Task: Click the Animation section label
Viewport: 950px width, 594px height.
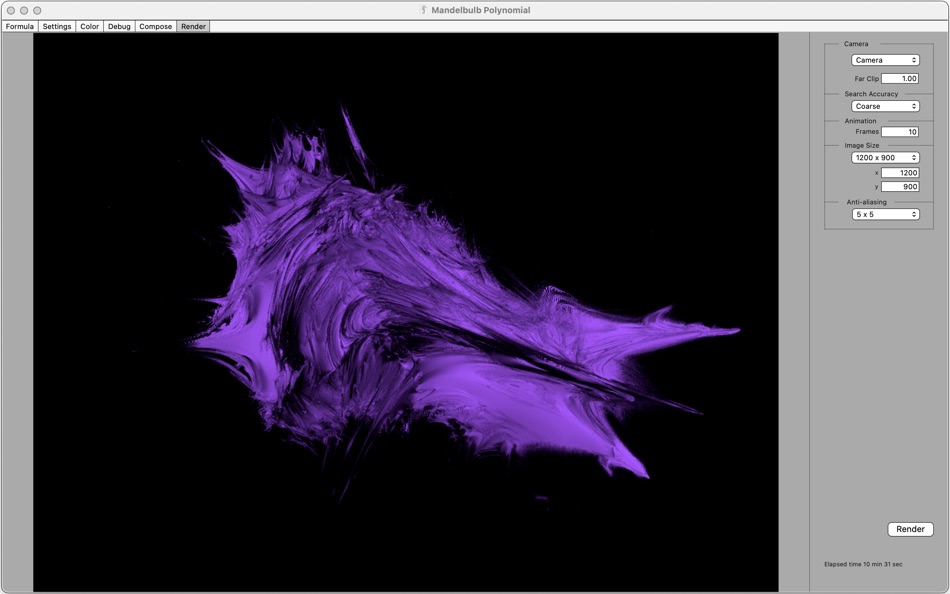Action: (x=860, y=121)
